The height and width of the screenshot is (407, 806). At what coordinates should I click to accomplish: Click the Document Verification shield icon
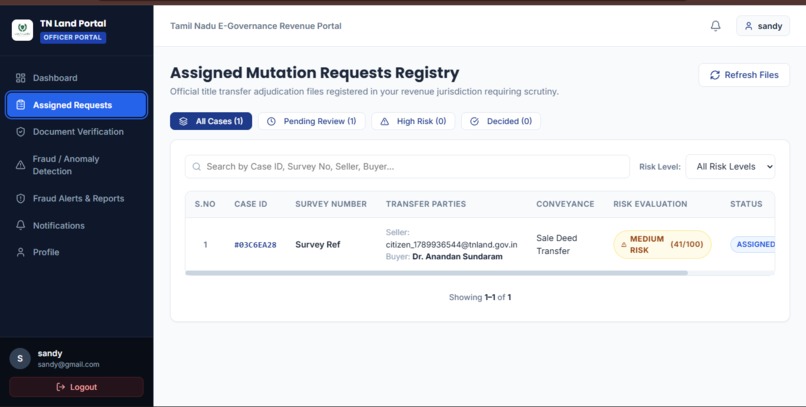(21, 132)
